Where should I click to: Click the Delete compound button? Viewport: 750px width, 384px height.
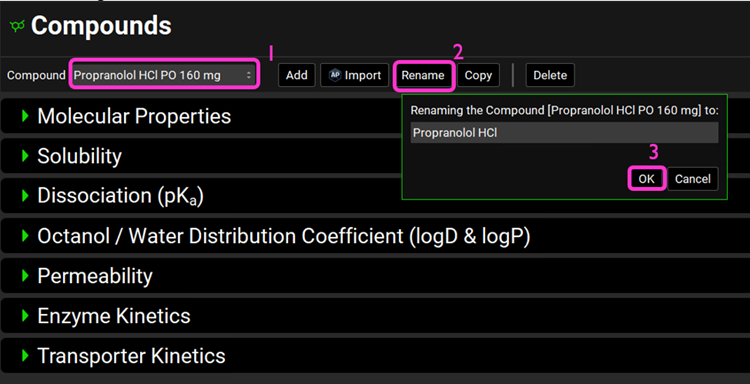coord(550,75)
